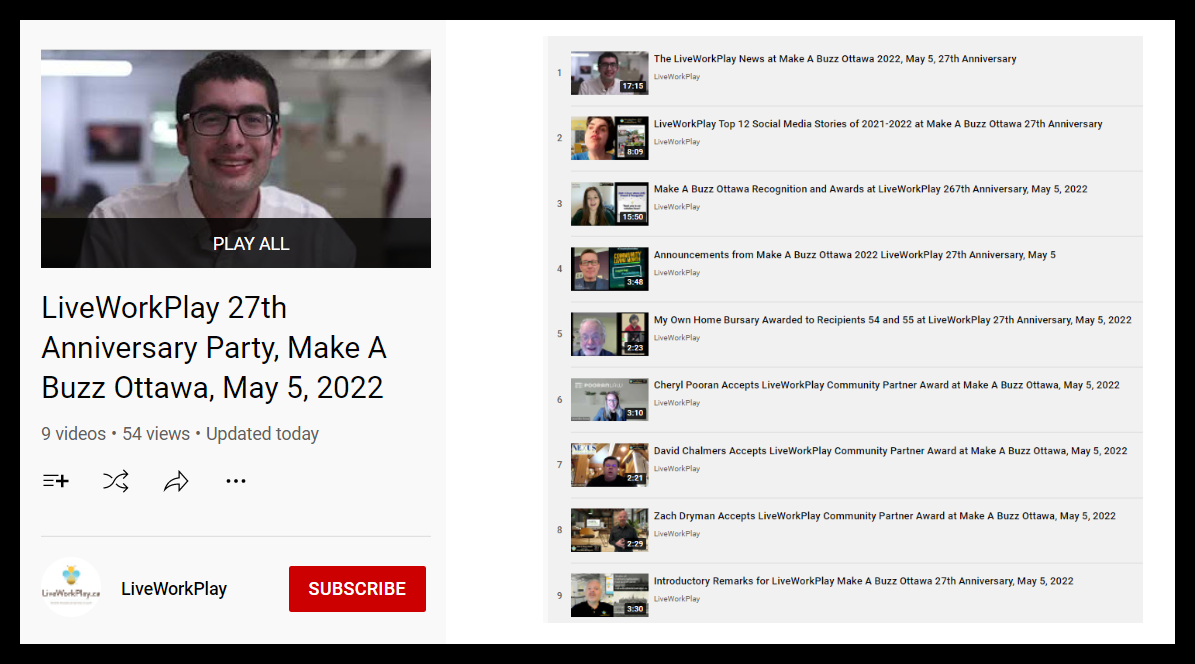Open thumbnail of the 2:21 David Chalmers video
This screenshot has height=664, width=1195.
610,465
